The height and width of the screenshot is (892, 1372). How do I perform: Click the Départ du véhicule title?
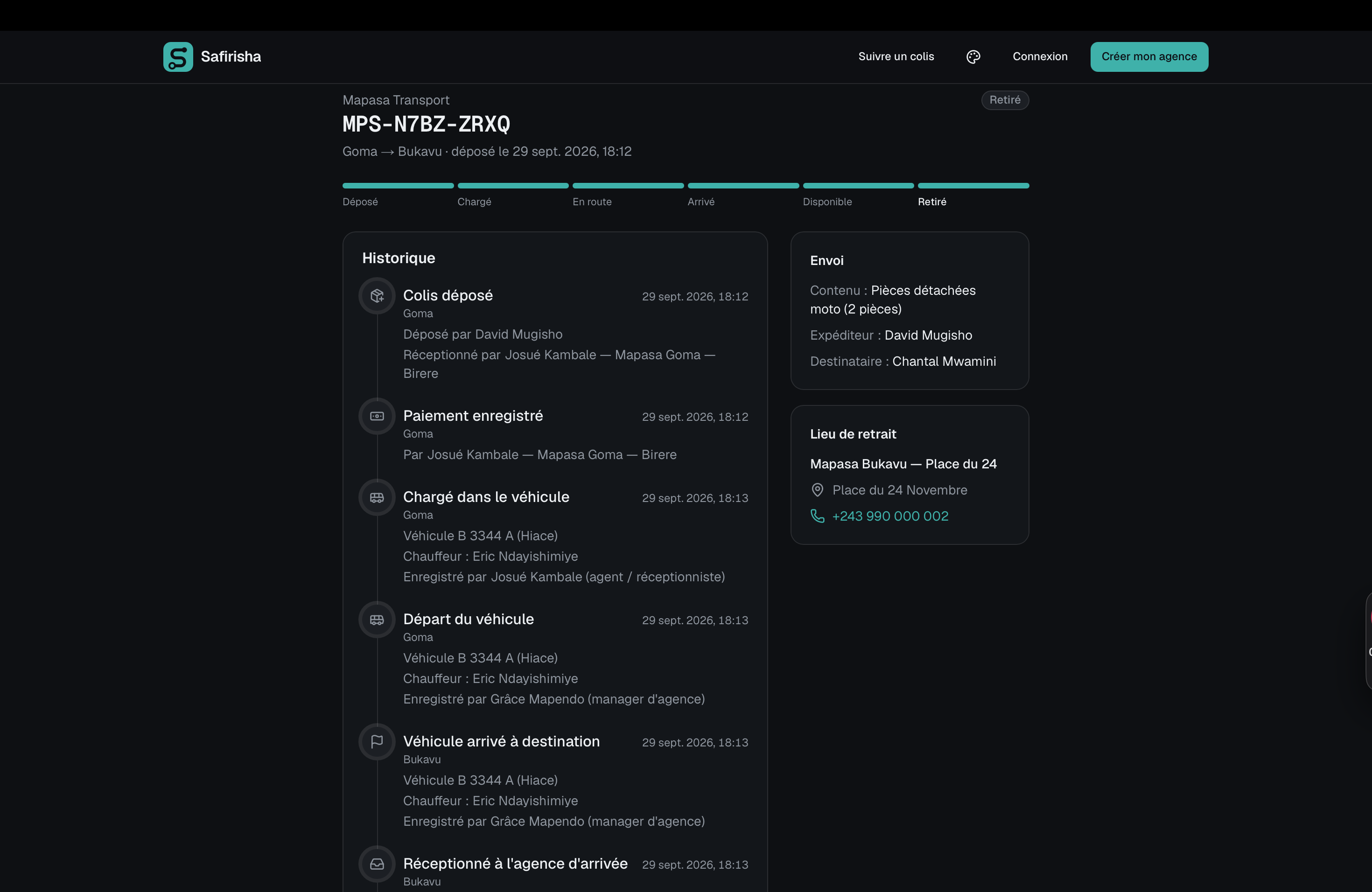[x=468, y=619]
